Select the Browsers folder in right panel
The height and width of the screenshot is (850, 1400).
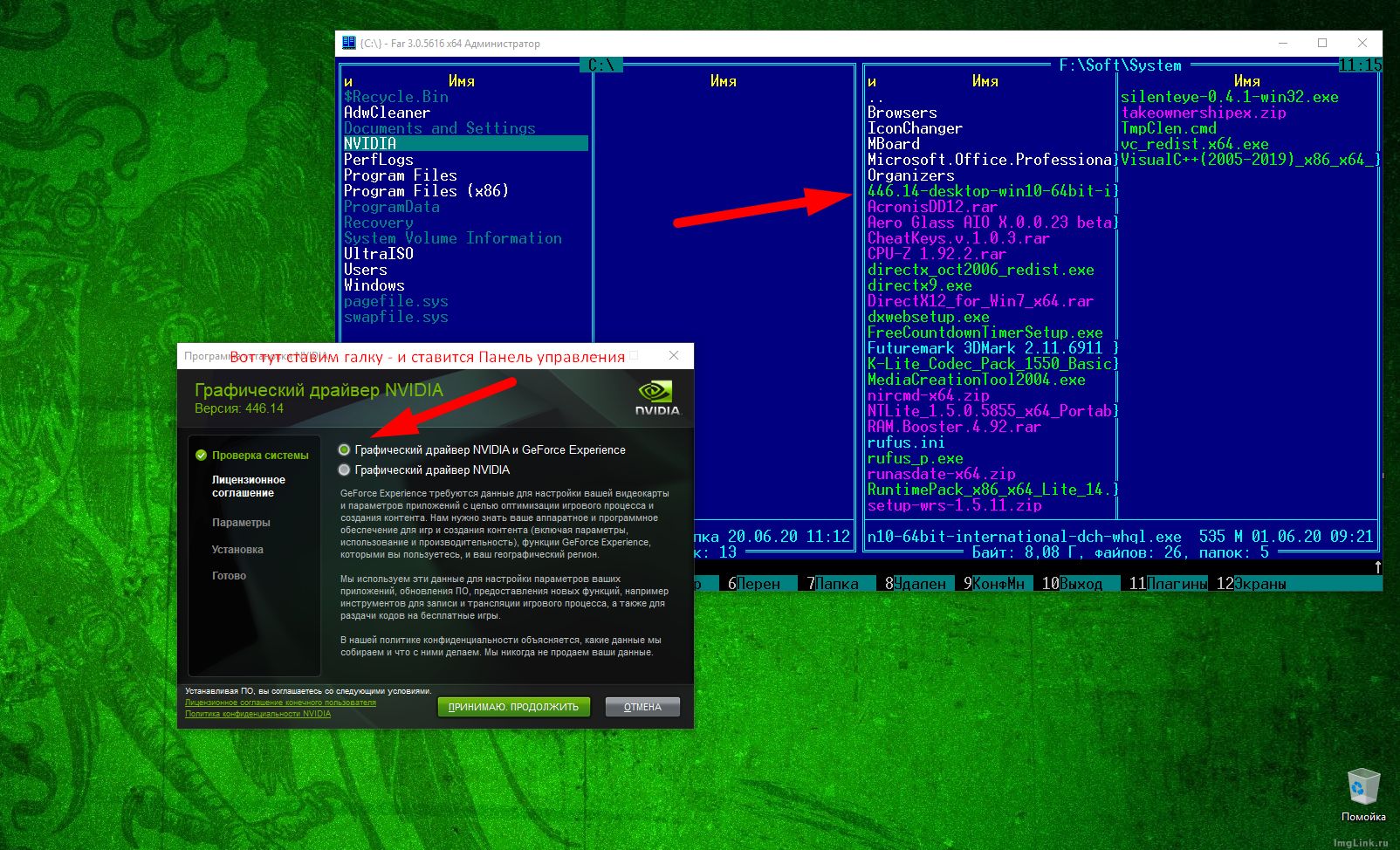[902, 113]
